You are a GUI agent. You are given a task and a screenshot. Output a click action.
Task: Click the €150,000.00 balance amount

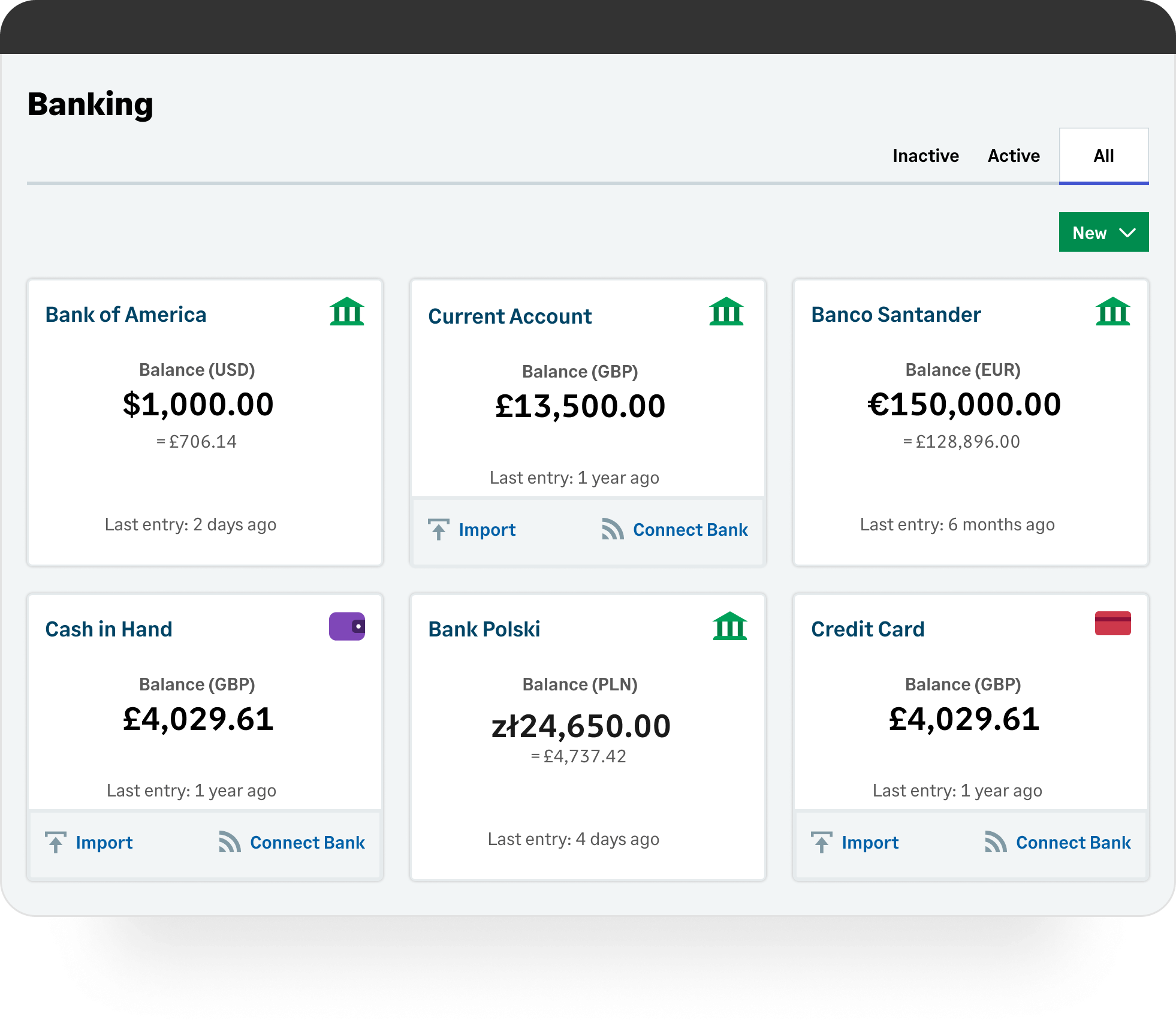tap(964, 404)
